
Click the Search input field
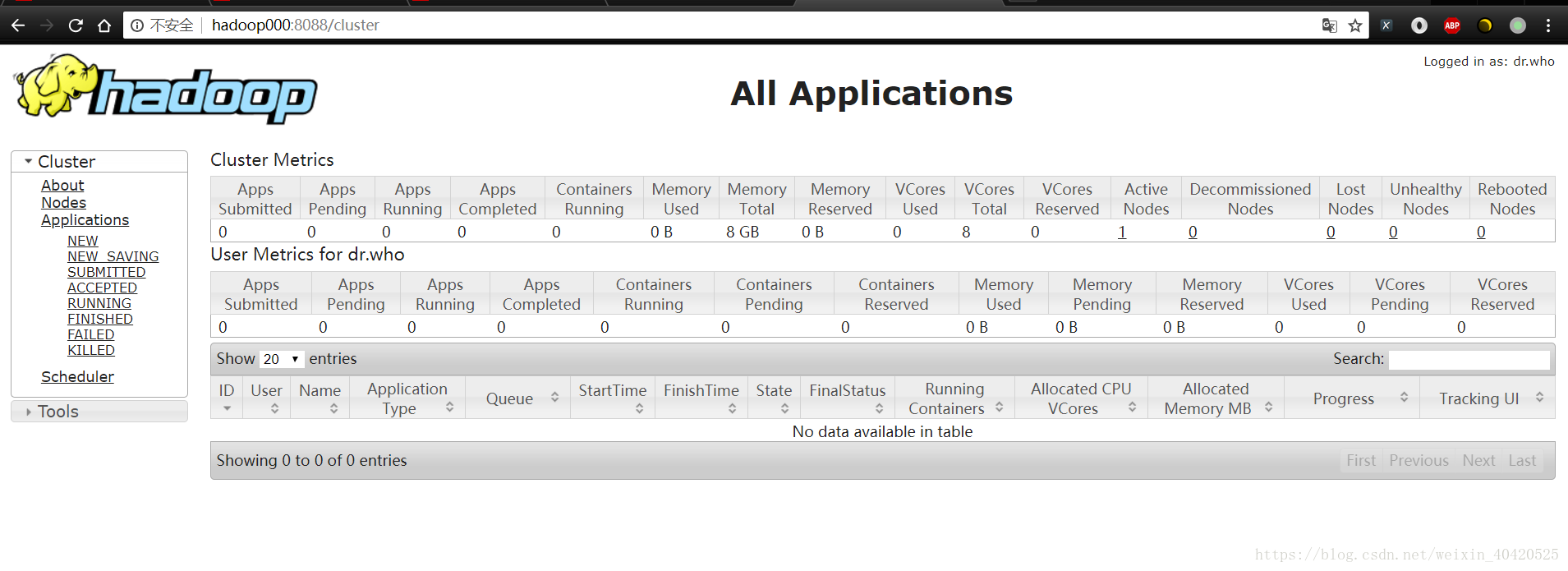click(x=1469, y=359)
